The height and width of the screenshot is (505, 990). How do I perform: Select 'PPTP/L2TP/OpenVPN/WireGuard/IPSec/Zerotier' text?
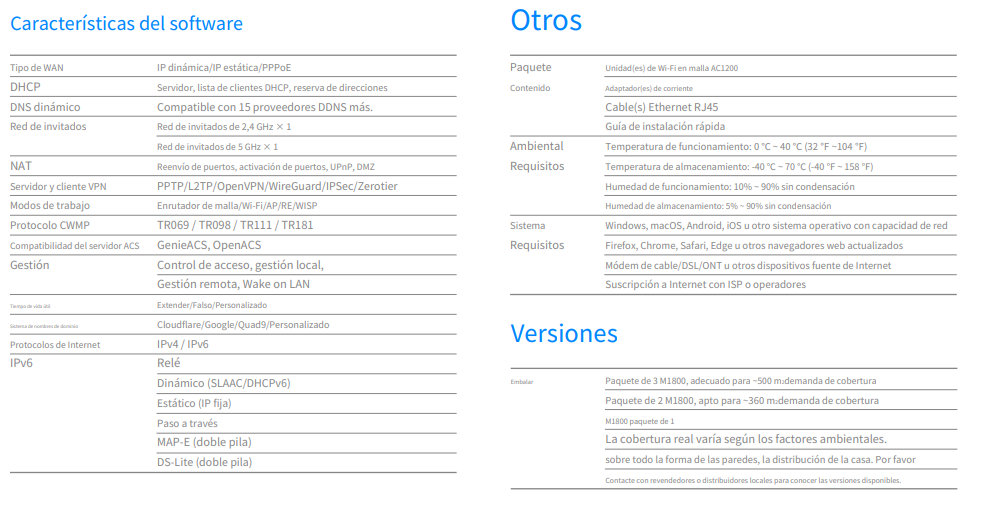(277, 186)
